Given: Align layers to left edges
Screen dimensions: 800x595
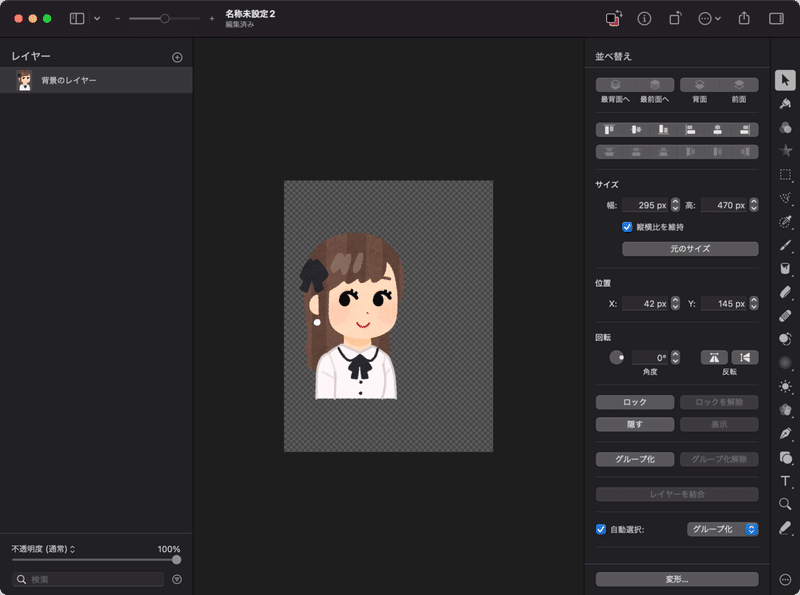Looking at the screenshot, I should coord(690,130).
